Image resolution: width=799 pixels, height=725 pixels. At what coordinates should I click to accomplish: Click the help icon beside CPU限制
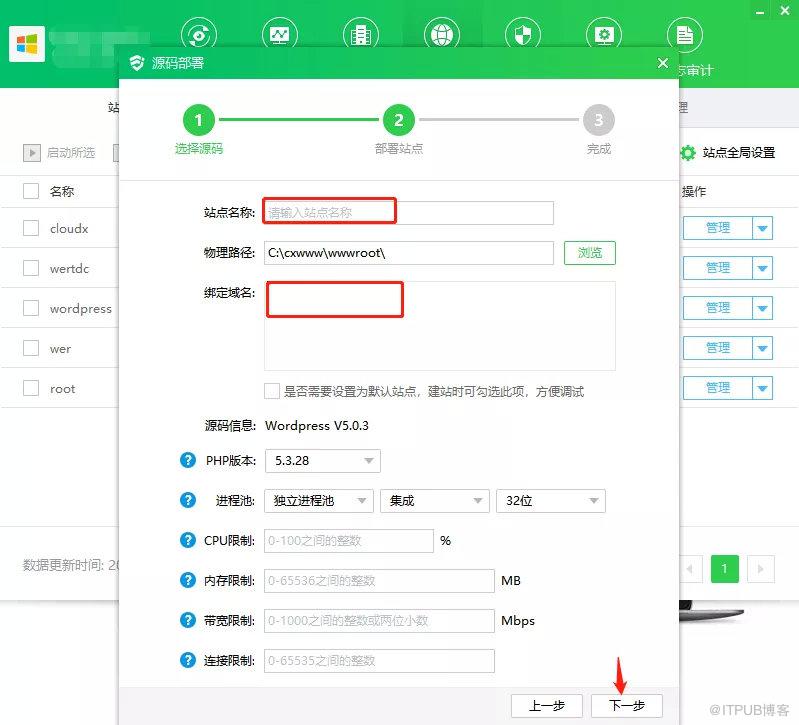188,540
